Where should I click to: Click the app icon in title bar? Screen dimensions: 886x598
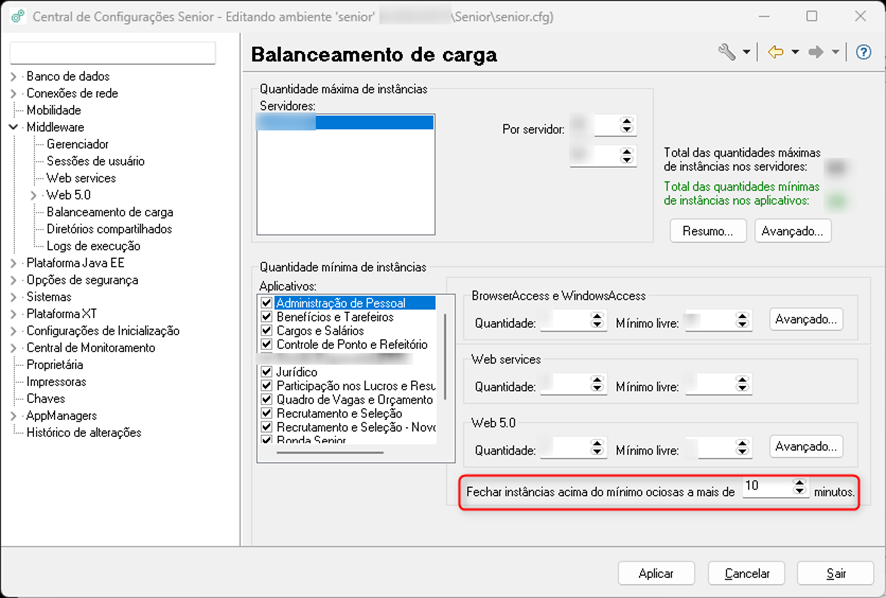coord(18,16)
